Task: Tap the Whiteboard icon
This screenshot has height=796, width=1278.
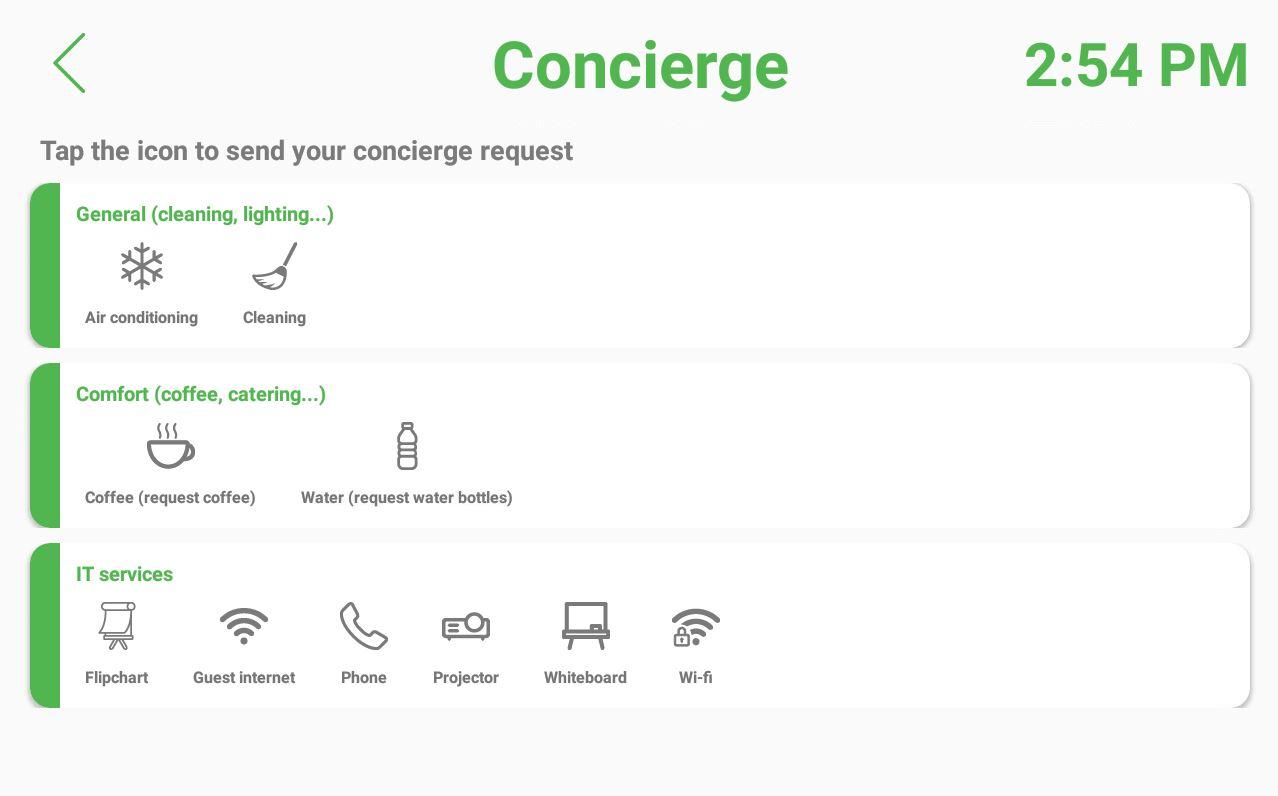Action: point(585,626)
